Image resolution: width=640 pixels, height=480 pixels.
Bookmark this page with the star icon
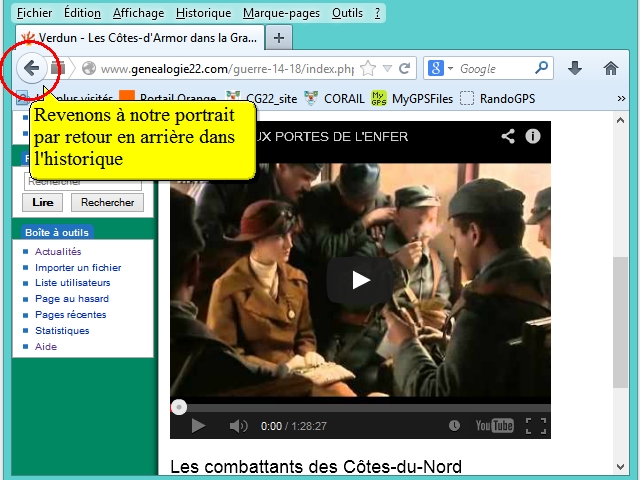click(x=368, y=68)
